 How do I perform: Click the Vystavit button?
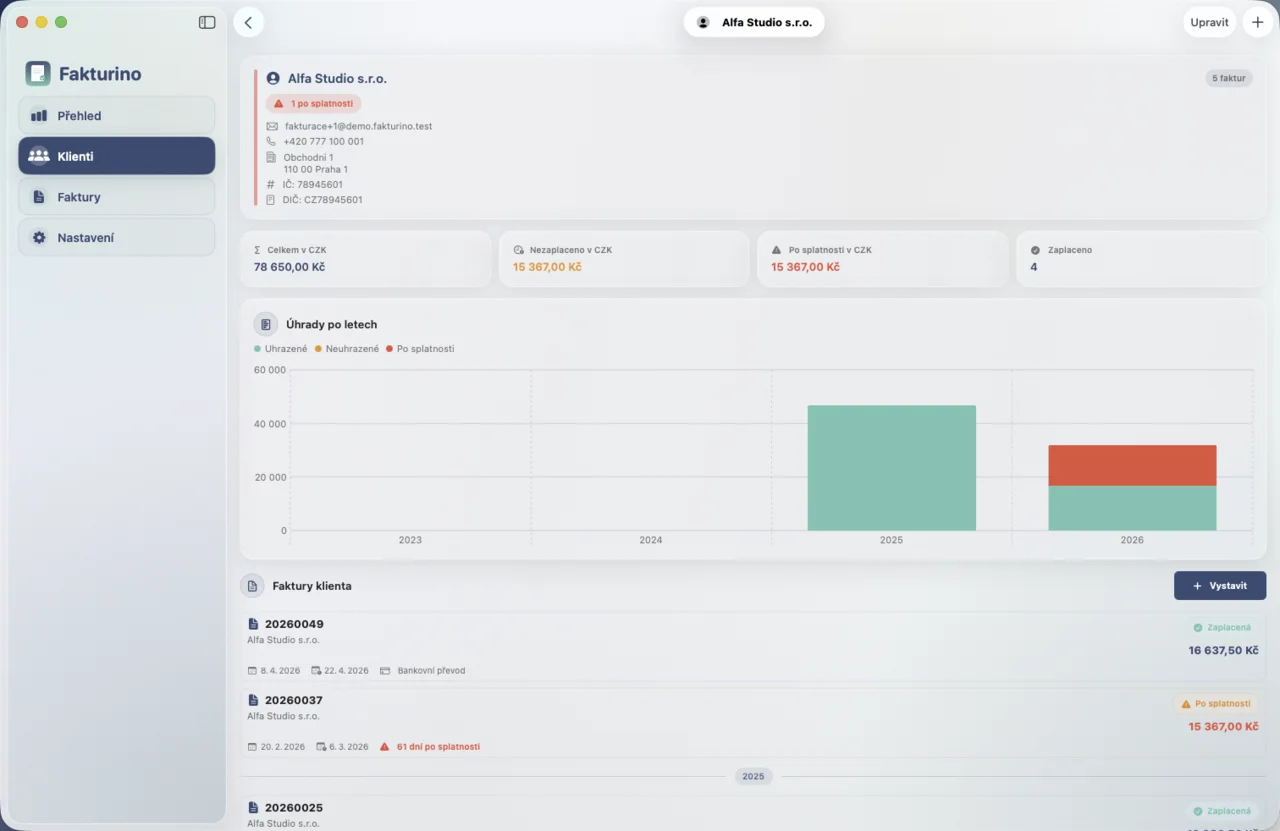[1220, 586]
